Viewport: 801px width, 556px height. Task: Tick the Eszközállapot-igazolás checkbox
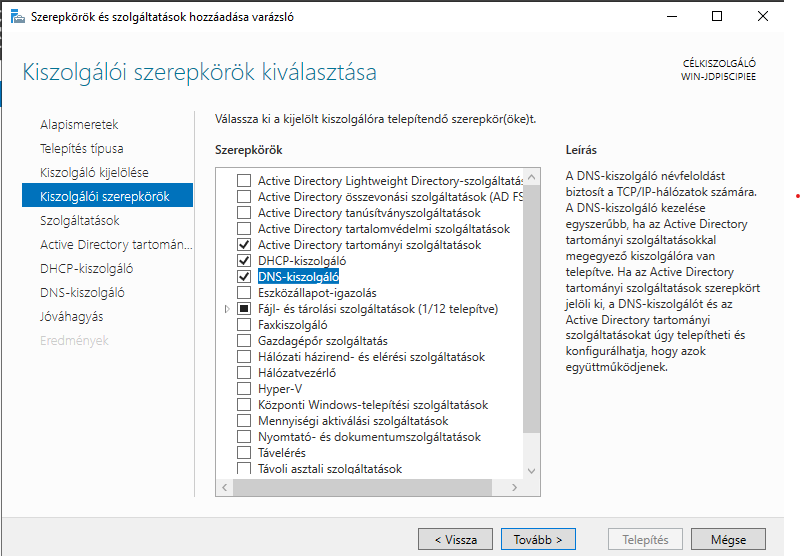(x=243, y=293)
